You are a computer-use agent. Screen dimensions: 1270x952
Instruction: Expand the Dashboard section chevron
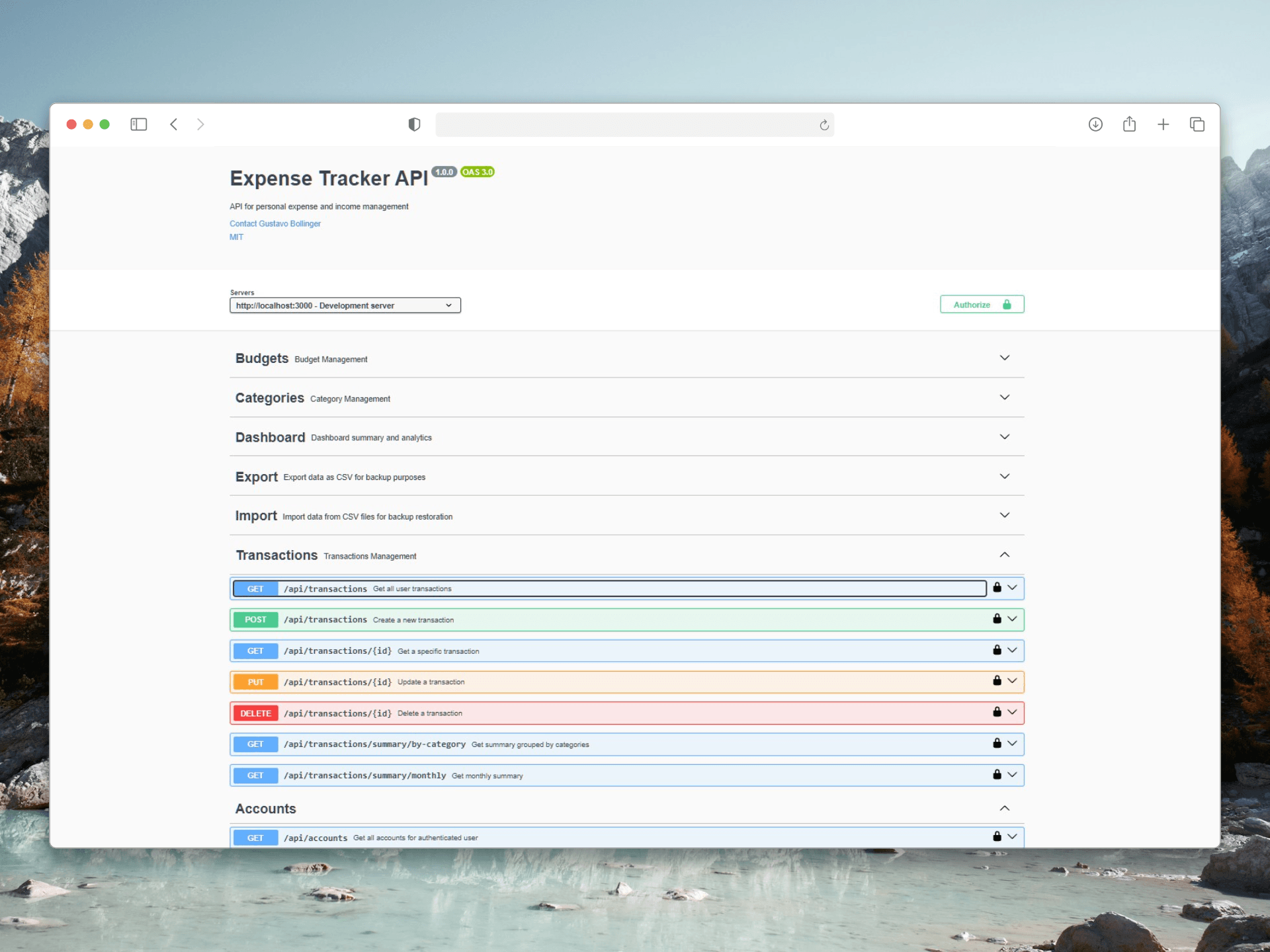click(1004, 437)
